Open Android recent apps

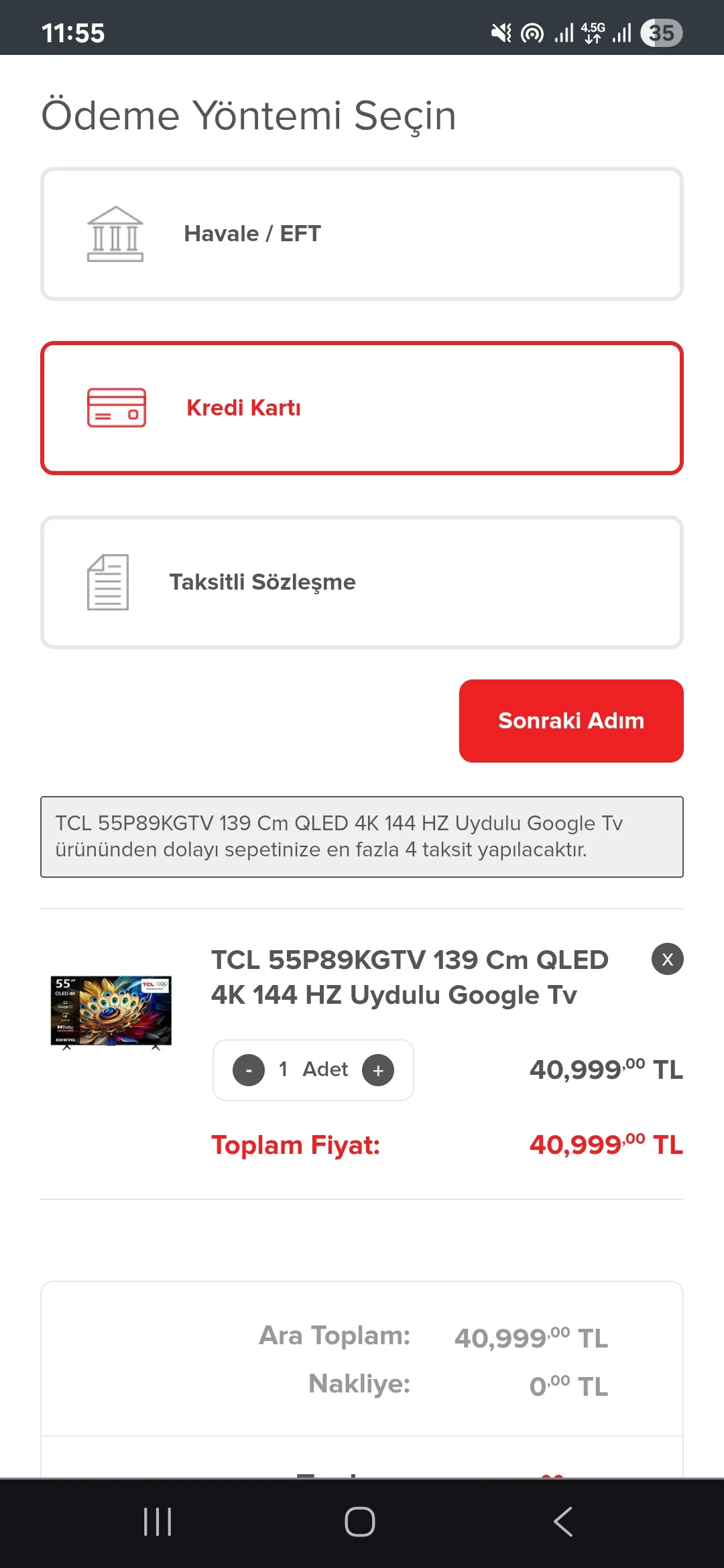[158, 1522]
